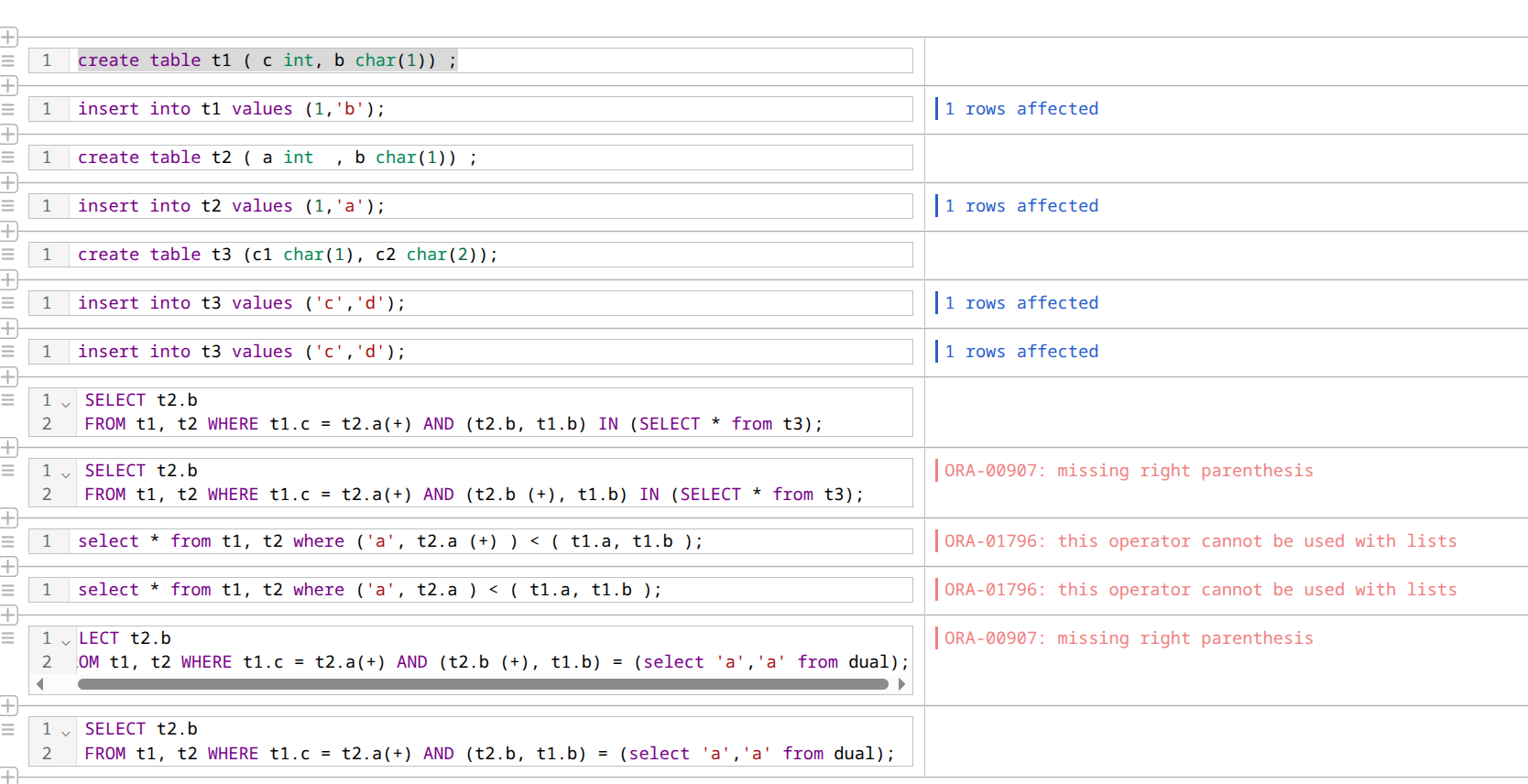Click the hamburger handle beside create table t3 batch
This screenshot has width=1528, height=784.
click(x=8, y=255)
